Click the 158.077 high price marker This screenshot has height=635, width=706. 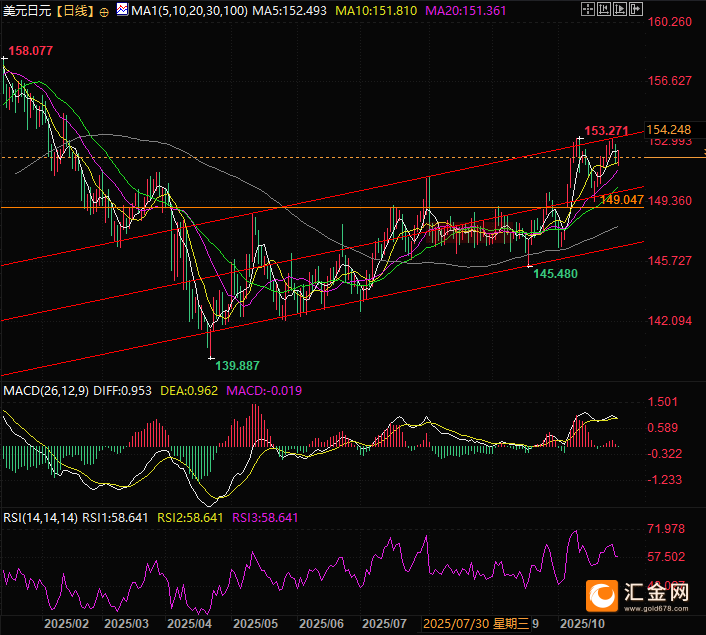30,50
